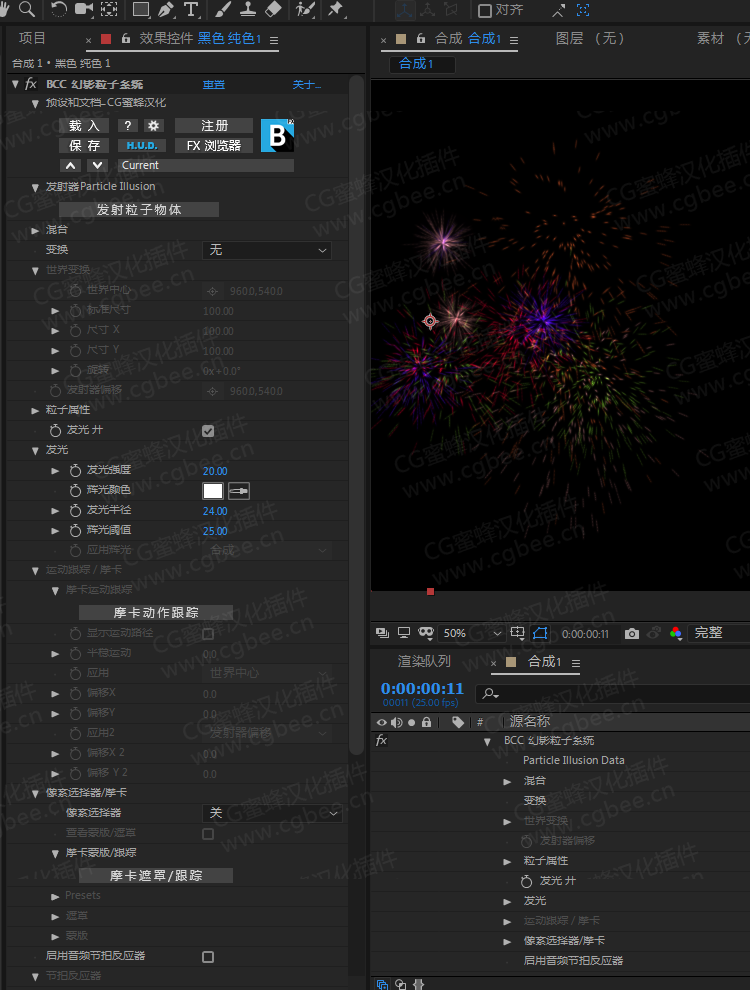Select the Eraser tool
The image size is (750, 990).
274,10
